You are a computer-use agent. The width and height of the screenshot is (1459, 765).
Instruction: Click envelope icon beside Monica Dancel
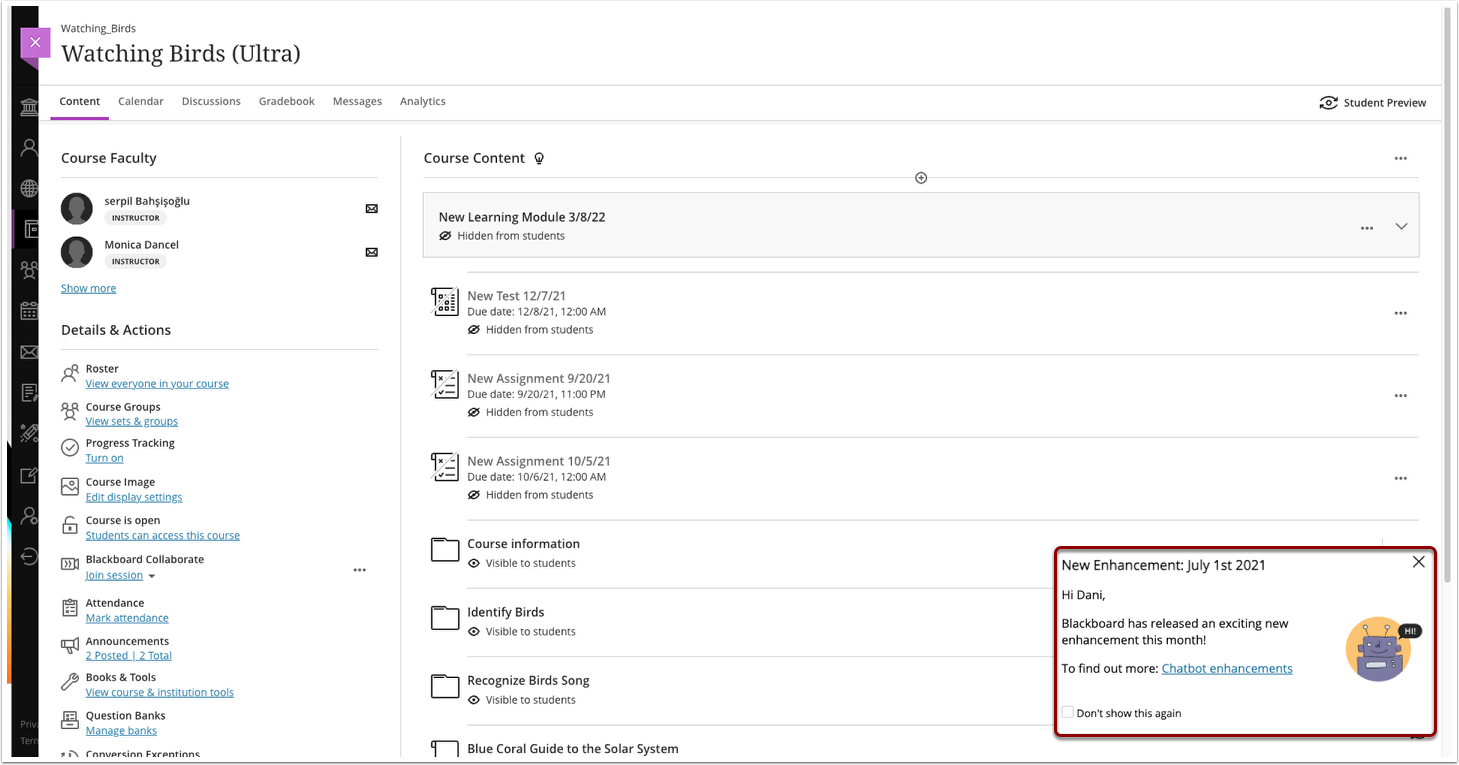click(372, 252)
